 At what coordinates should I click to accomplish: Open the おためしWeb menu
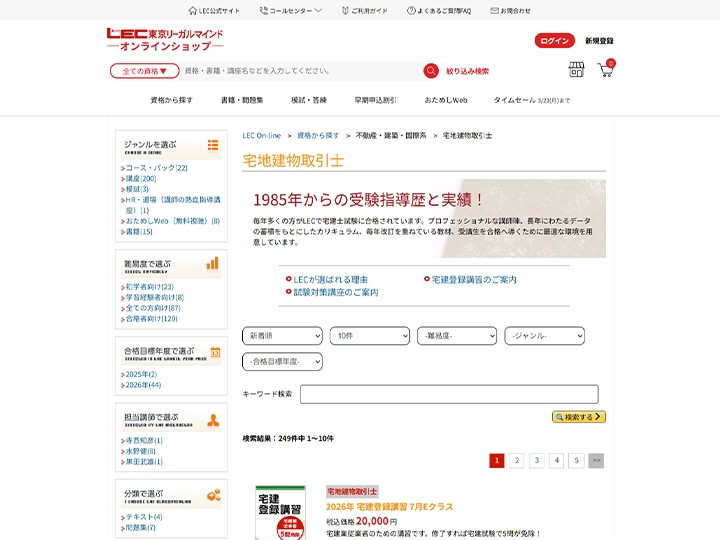[x=446, y=100]
